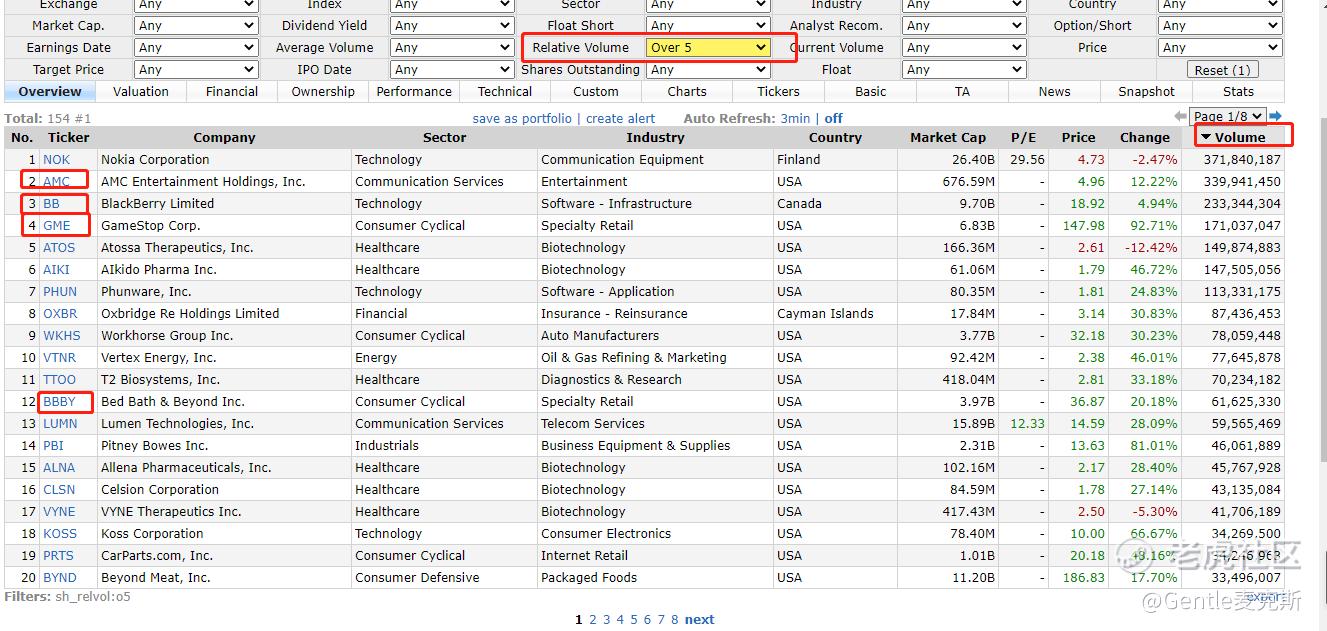Sort the table by Sector column
The height and width of the screenshot is (631, 1327).
click(x=445, y=137)
